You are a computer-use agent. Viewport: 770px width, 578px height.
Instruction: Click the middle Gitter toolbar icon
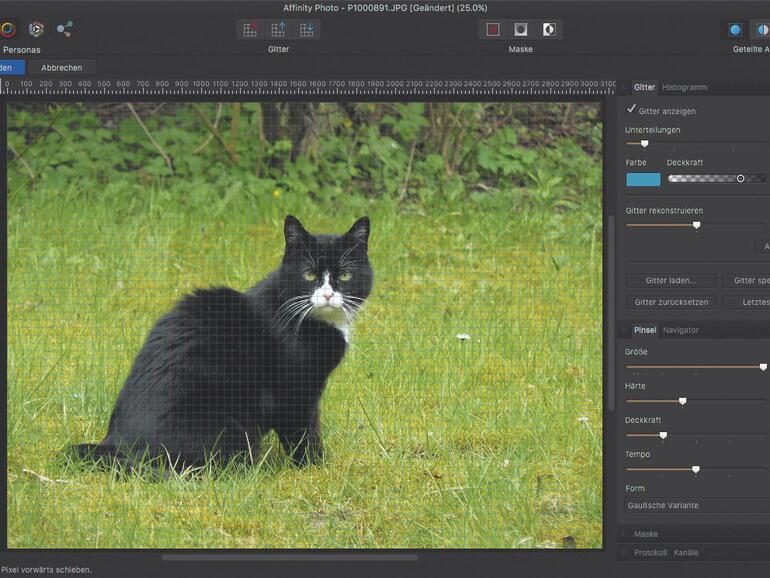coord(279,29)
